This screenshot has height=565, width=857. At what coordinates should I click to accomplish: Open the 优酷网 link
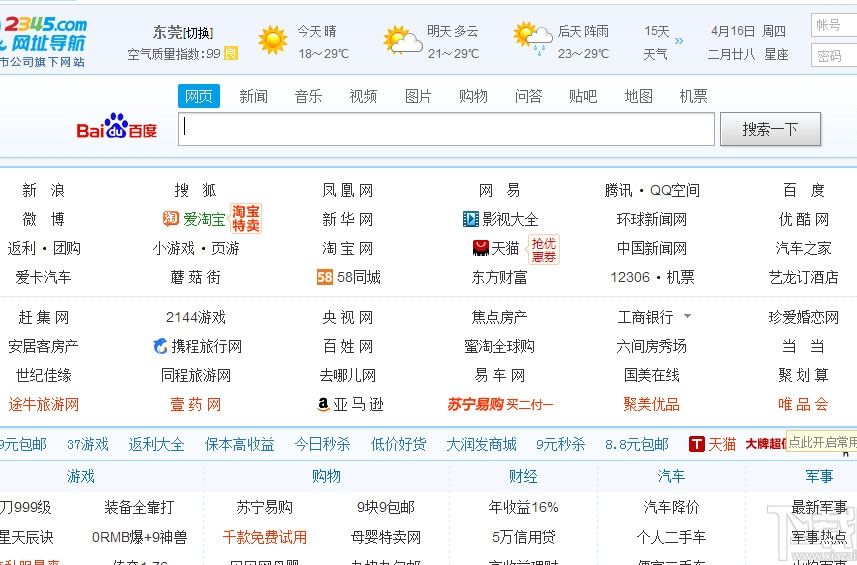(803, 219)
